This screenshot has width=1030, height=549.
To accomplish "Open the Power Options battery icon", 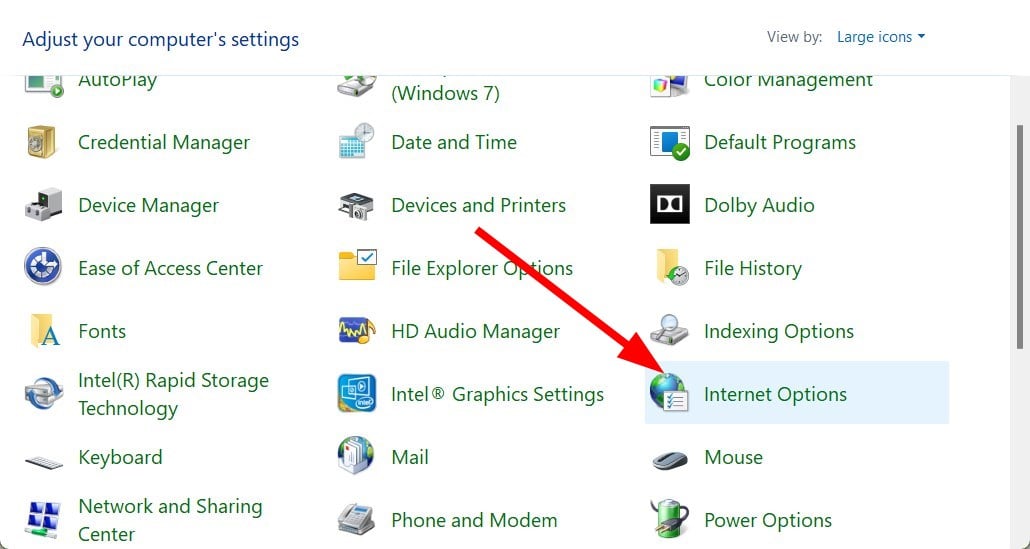I will click(669, 519).
